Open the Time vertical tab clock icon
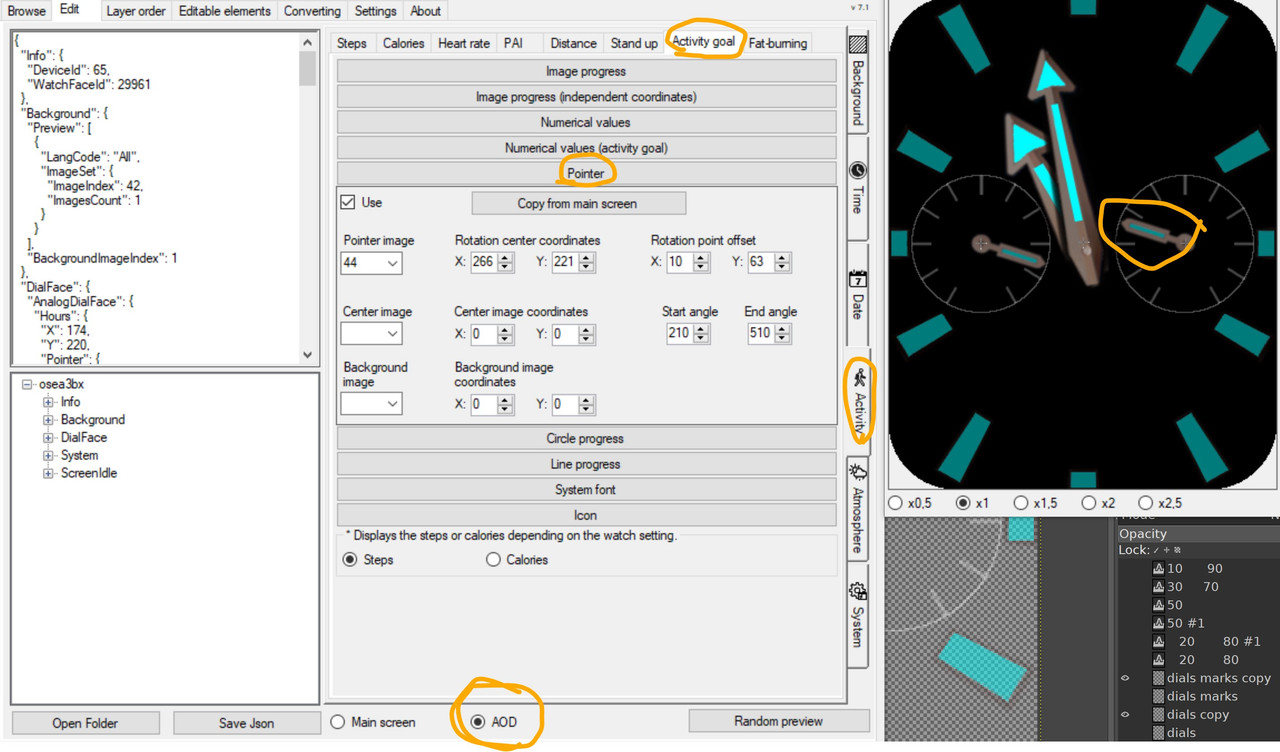This screenshot has width=1280, height=752. [x=857, y=171]
